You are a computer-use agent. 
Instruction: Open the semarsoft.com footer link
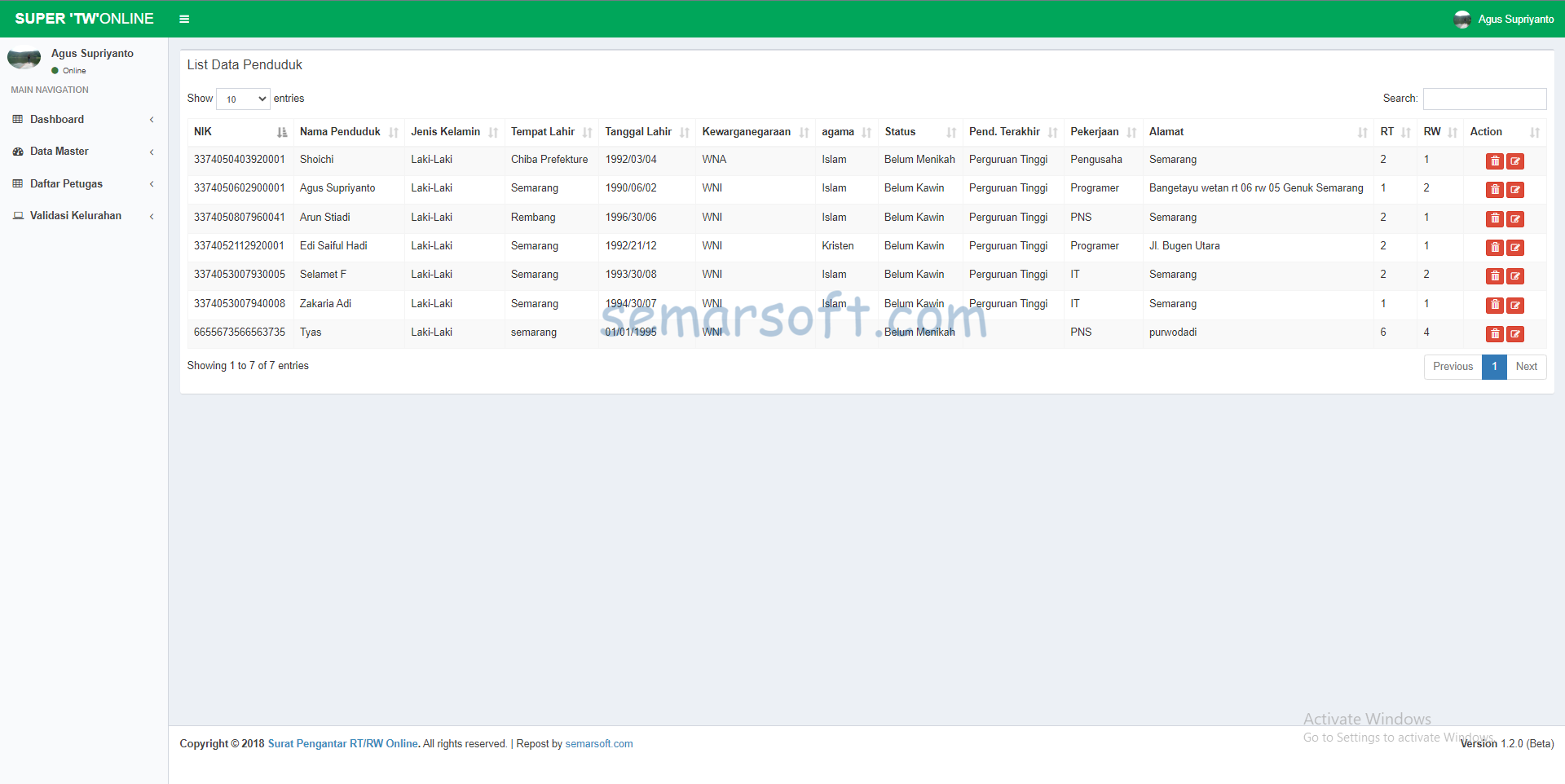[598, 743]
